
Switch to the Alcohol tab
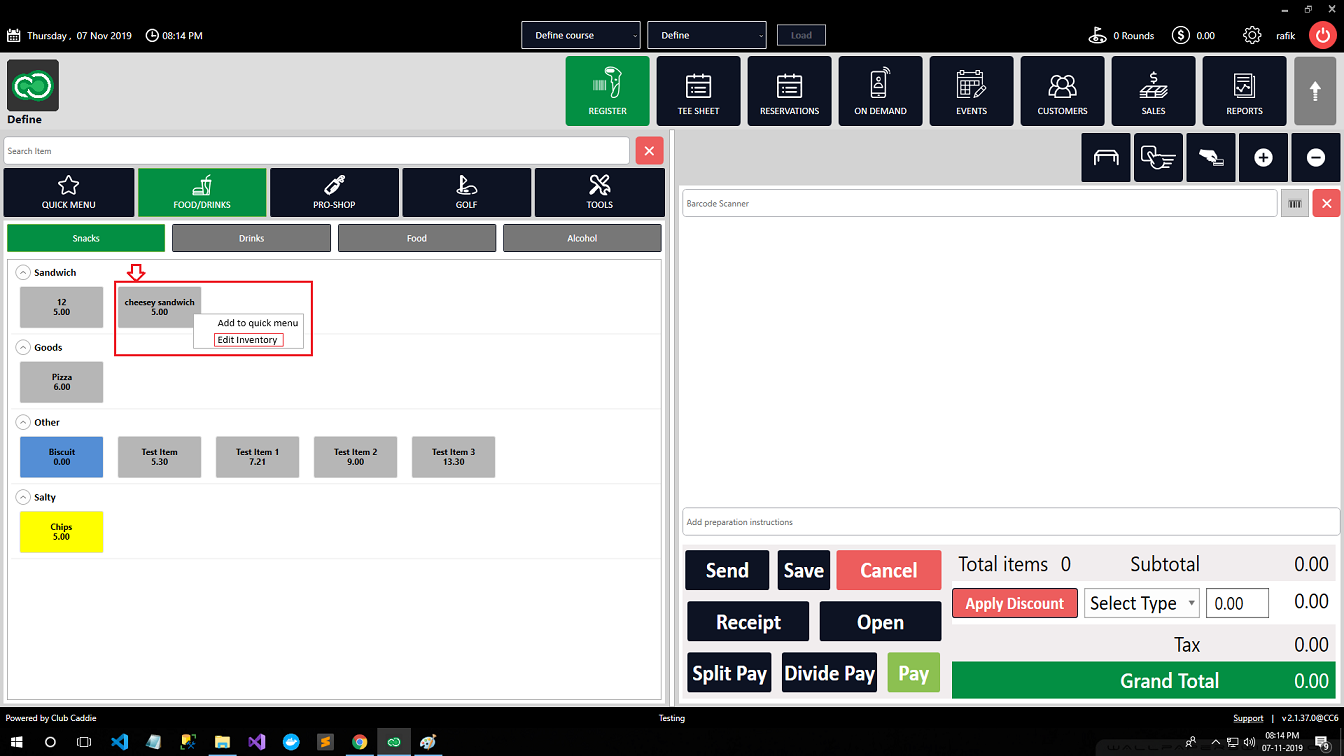(x=582, y=238)
